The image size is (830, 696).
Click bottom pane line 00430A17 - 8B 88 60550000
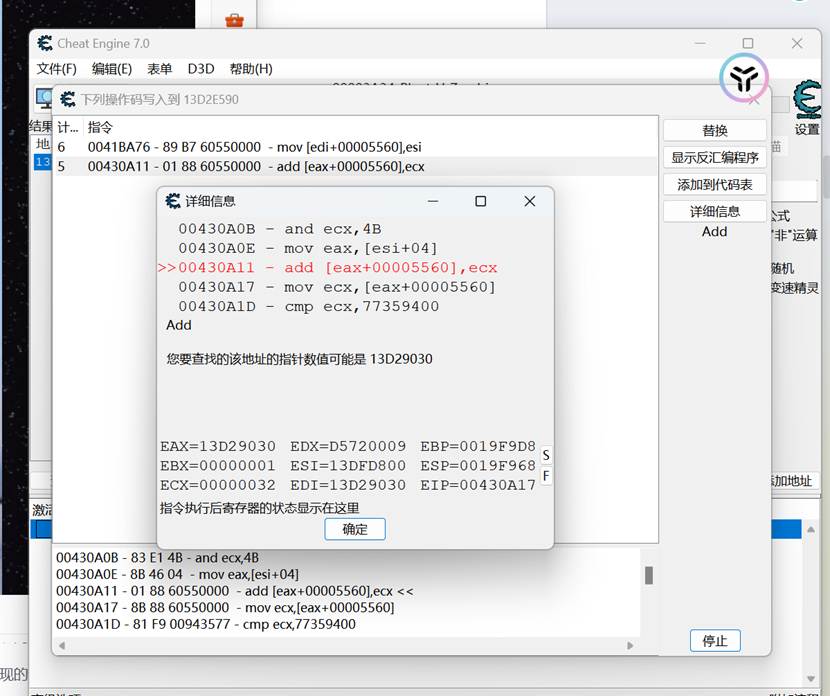225,608
